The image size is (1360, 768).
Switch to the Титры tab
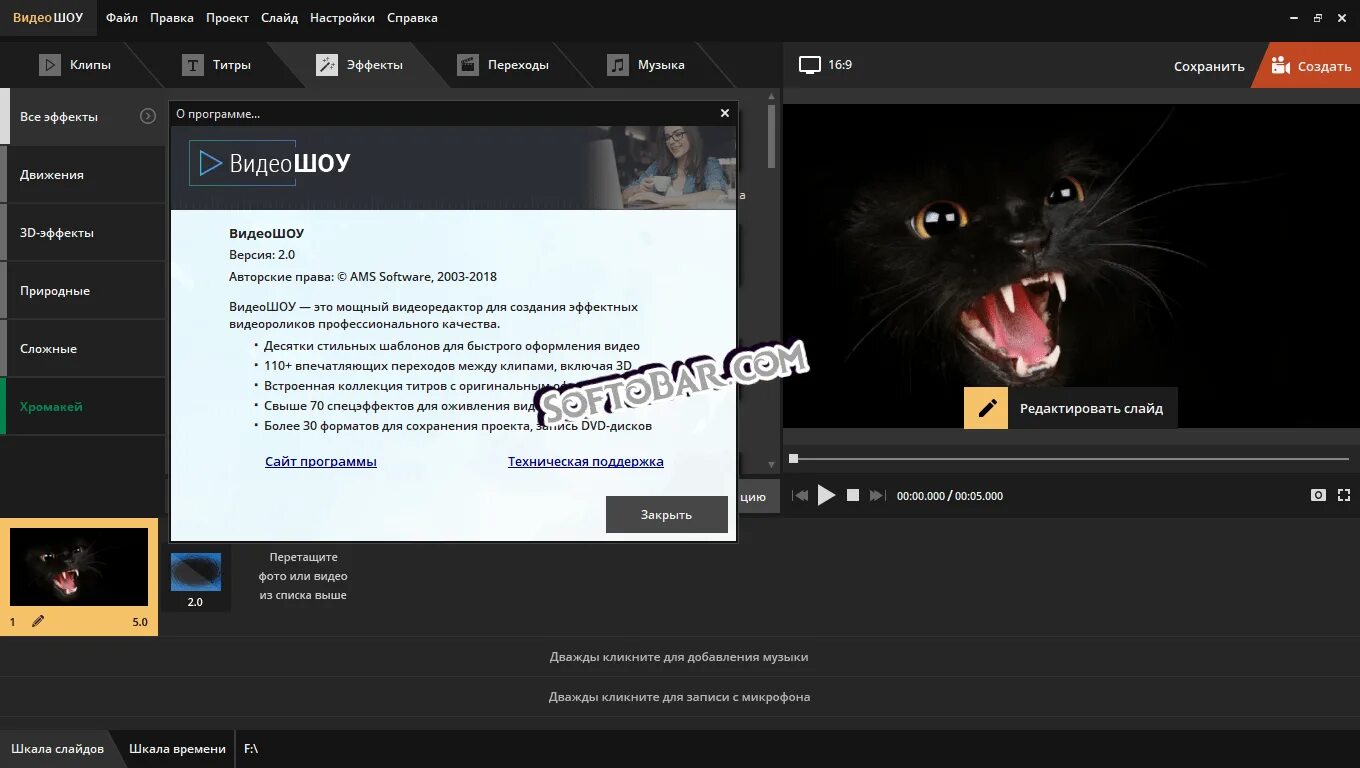[217, 65]
